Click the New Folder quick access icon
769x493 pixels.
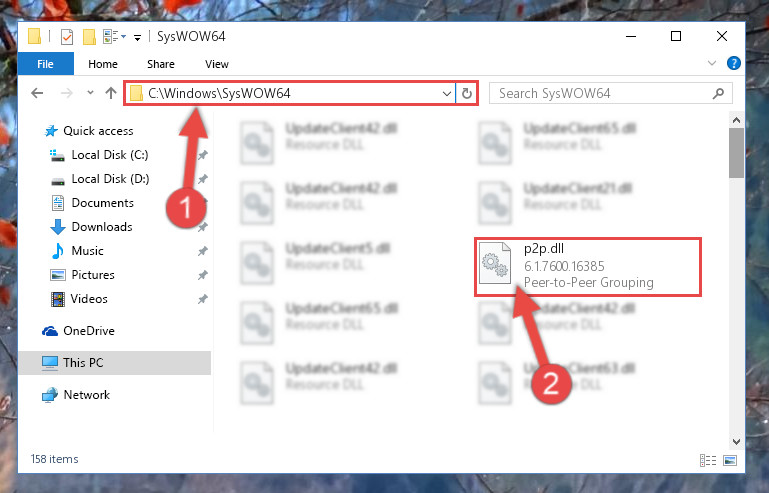pos(89,36)
